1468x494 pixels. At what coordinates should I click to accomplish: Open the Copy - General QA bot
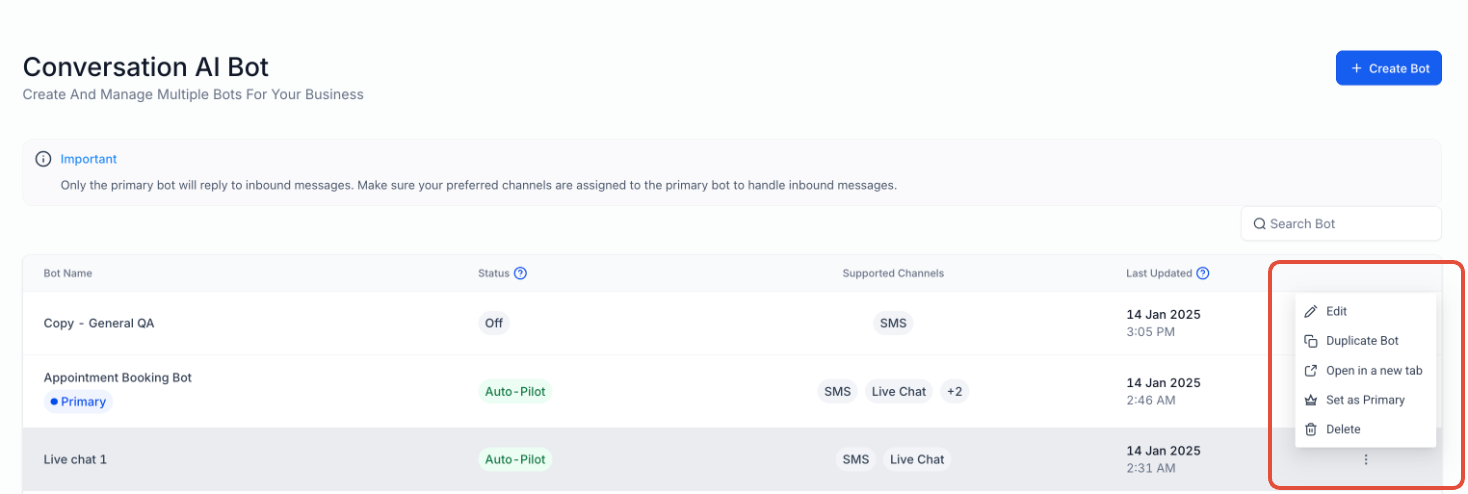point(99,323)
